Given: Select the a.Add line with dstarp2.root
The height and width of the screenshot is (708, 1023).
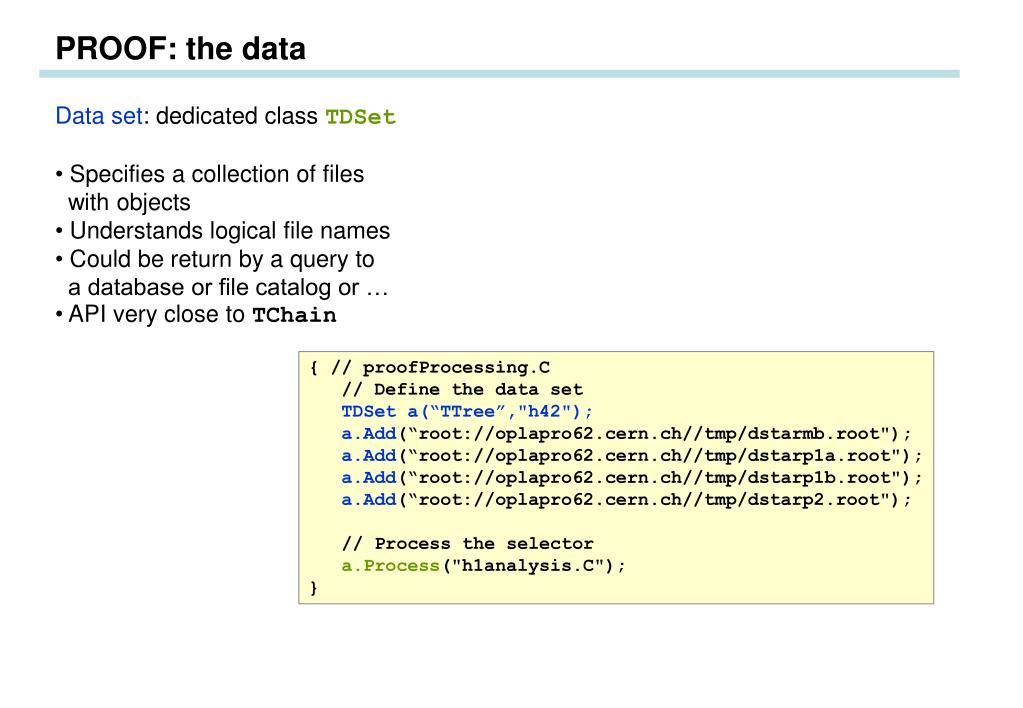Looking at the screenshot, I should tap(626, 500).
